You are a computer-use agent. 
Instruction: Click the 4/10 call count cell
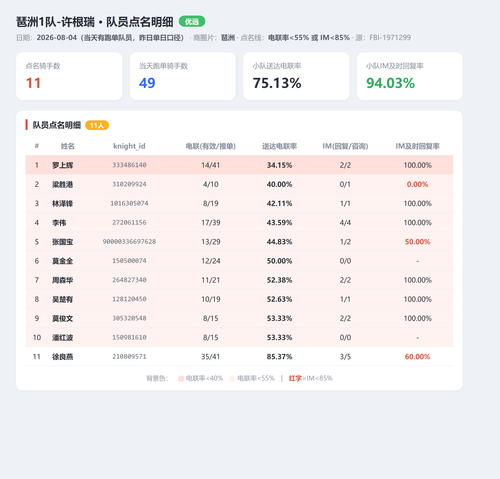[x=211, y=184]
